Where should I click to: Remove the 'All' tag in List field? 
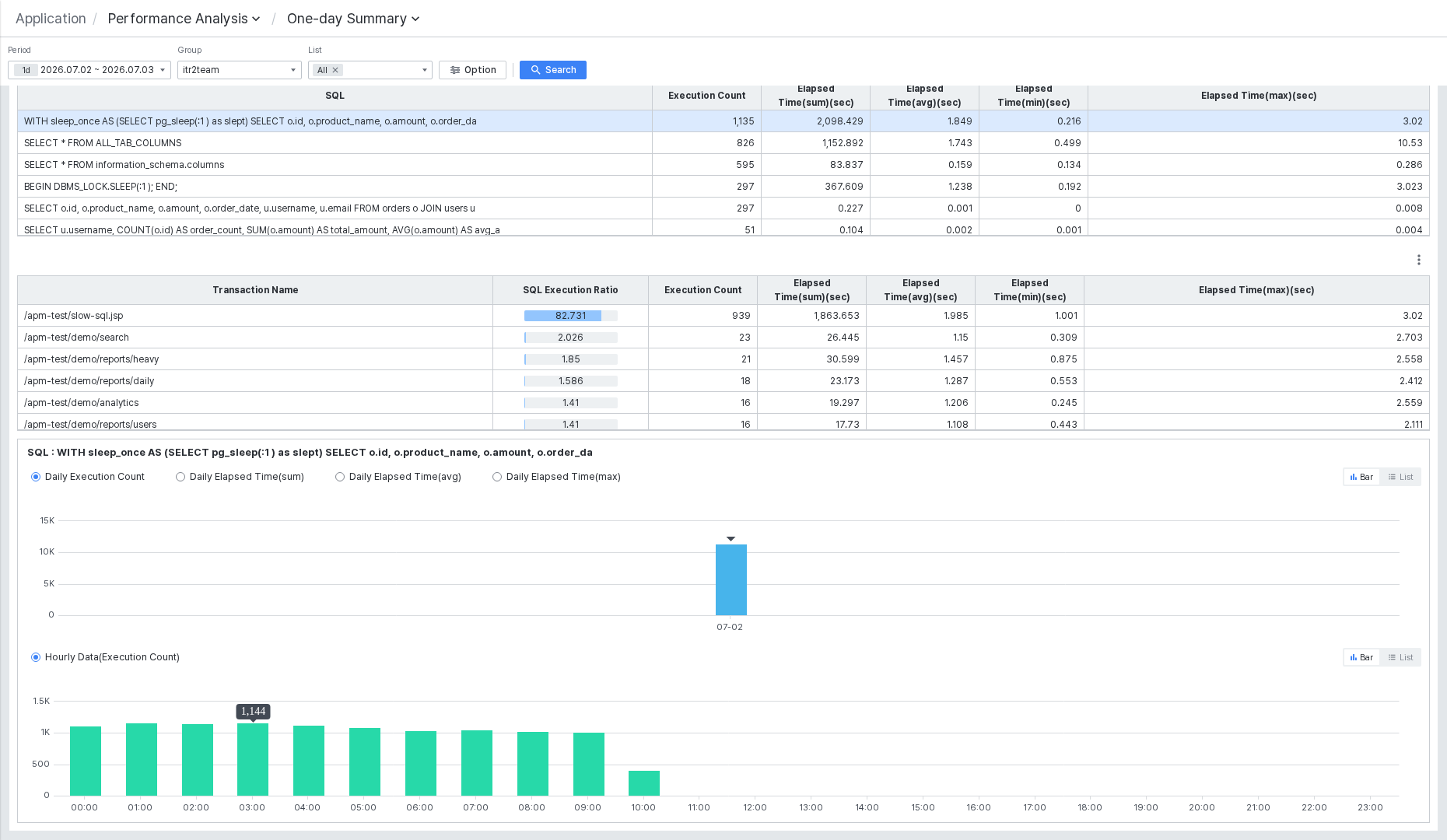pyautogui.click(x=335, y=70)
